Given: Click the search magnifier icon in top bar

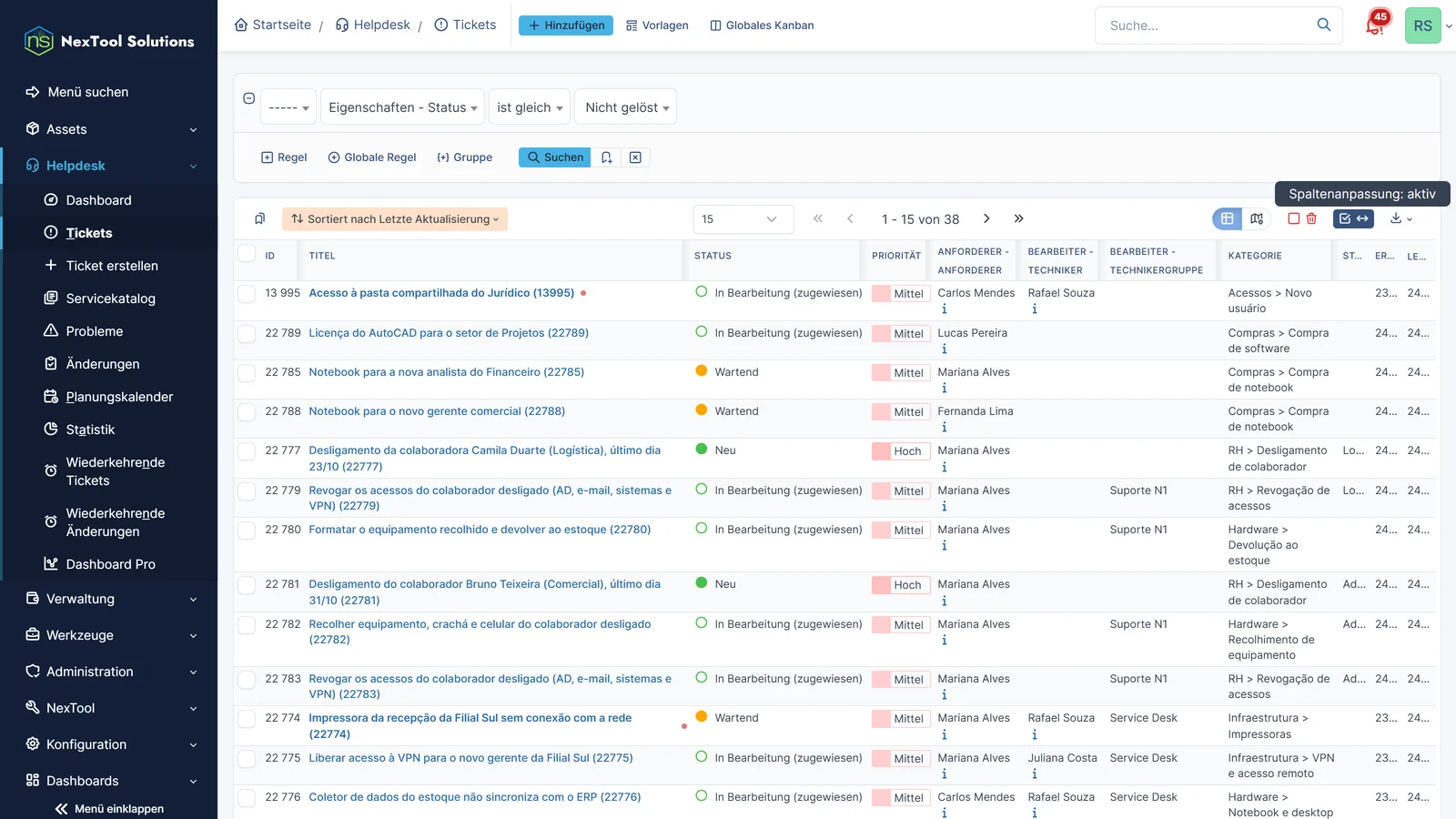Looking at the screenshot, I should [x=1324, y=25].
